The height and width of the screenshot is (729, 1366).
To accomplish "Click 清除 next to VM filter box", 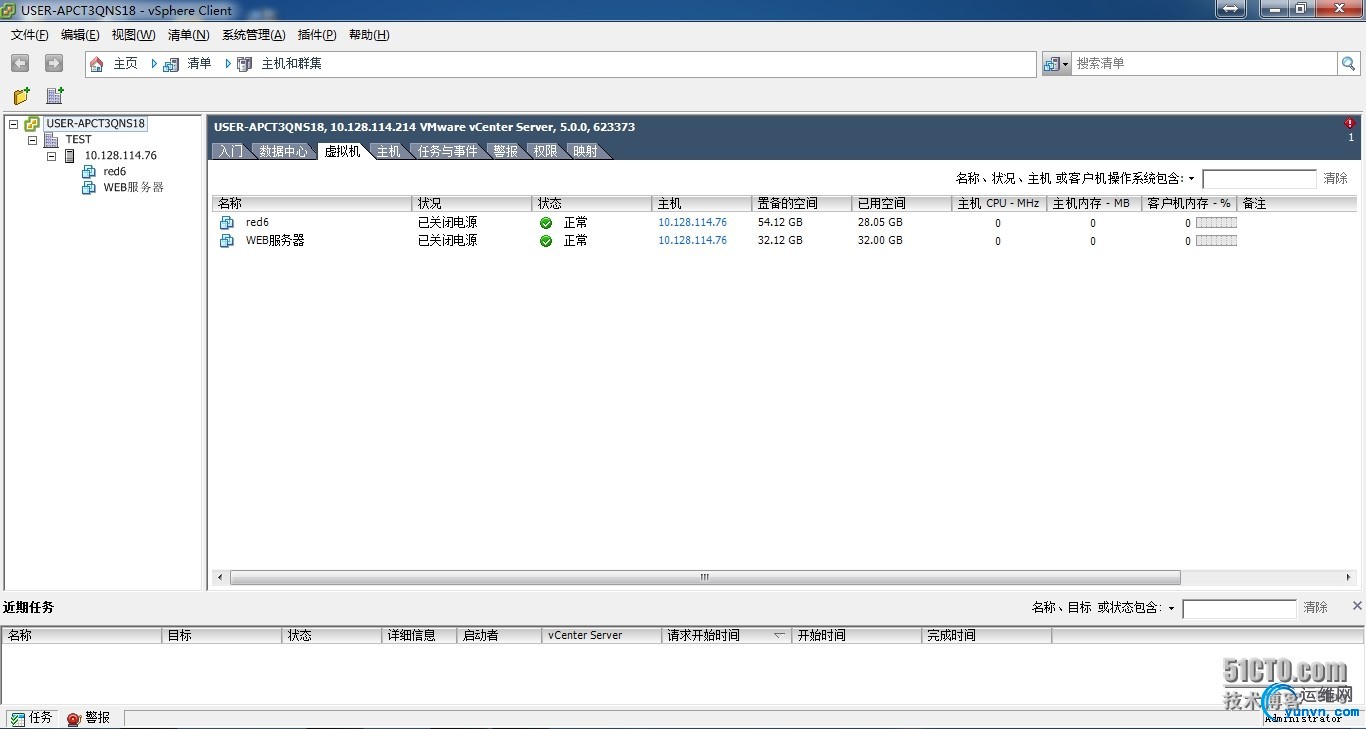I will pos(1335,179).
